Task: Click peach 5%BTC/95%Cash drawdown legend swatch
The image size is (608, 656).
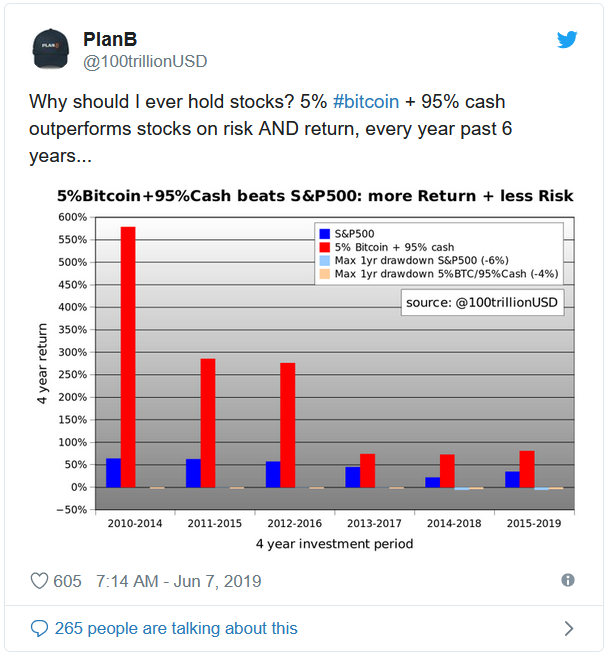Action: coord(325,274)
